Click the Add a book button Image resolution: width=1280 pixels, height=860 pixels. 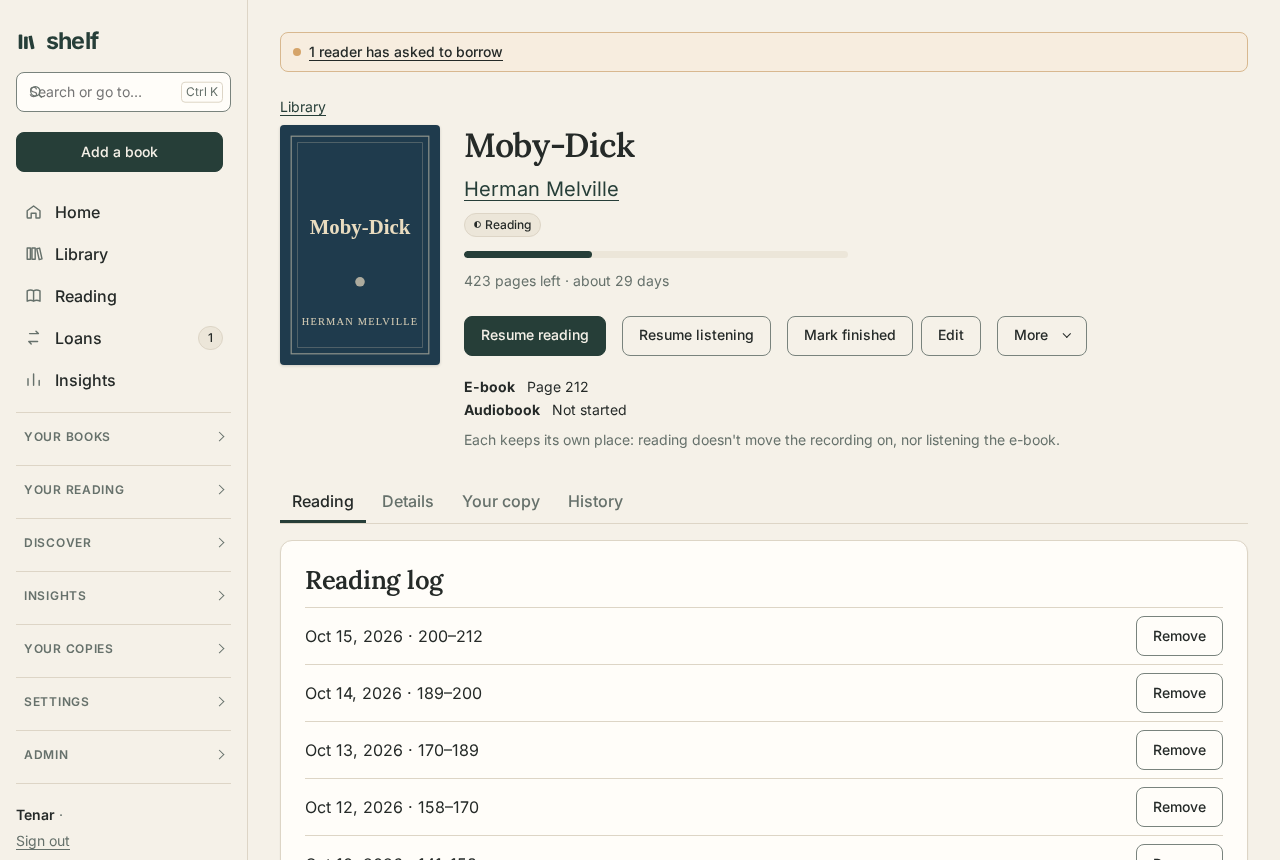[x=120, y=152]
